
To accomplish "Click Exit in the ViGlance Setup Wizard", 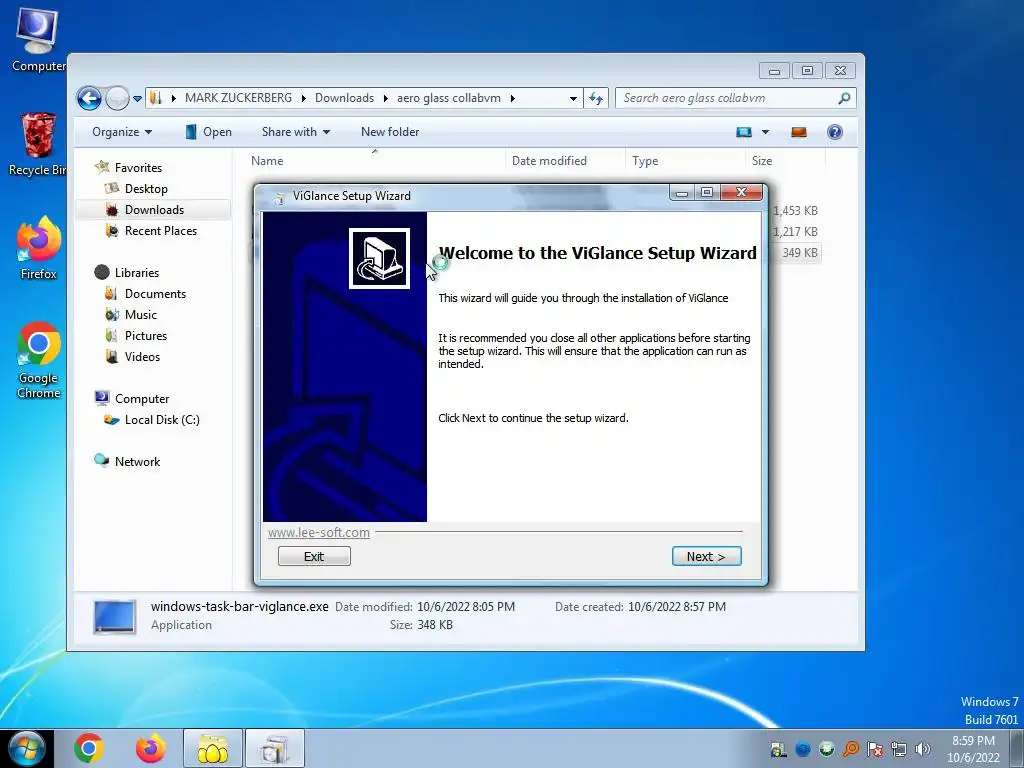I will pos(314,556).
